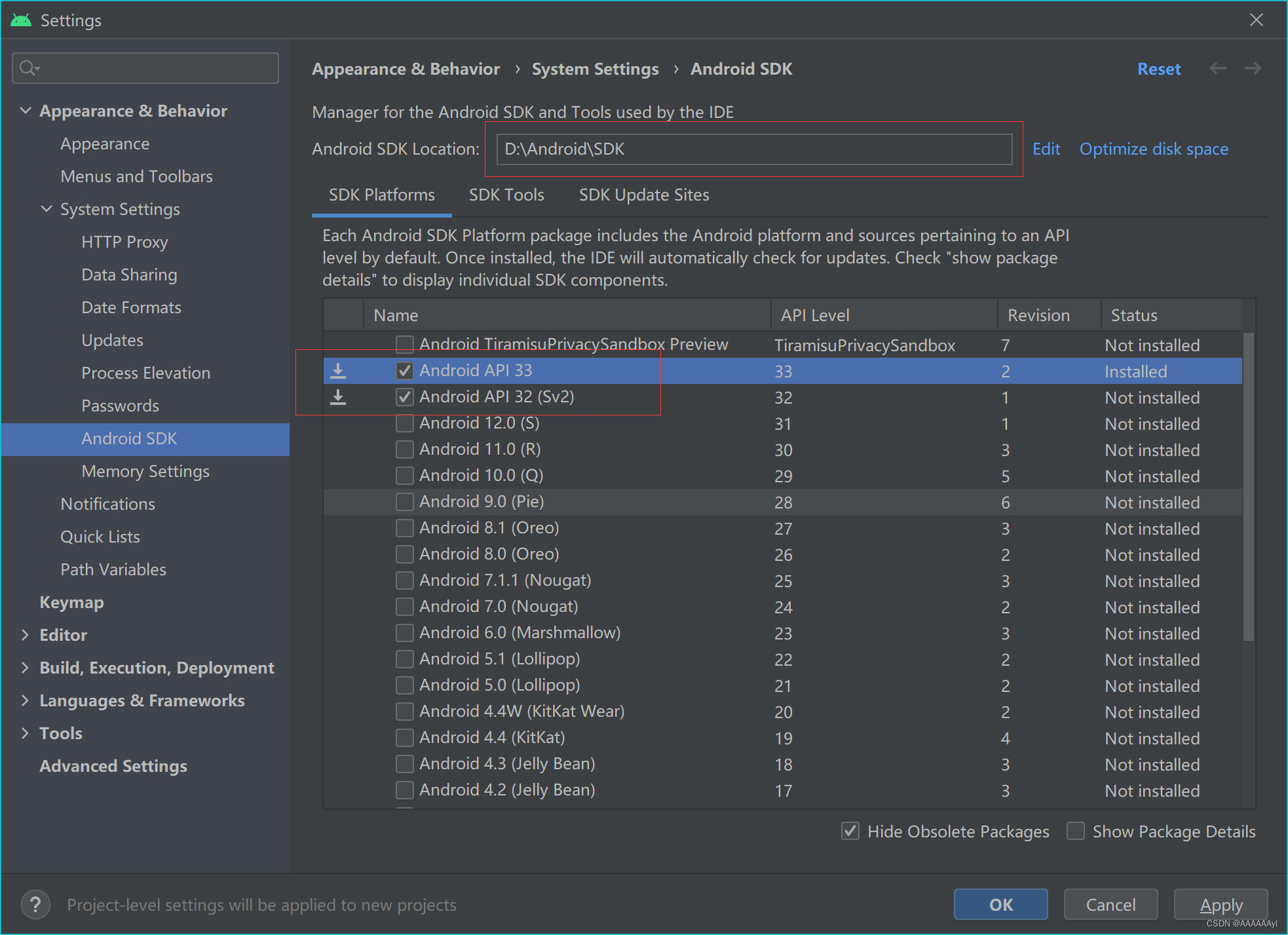Click the search magnifier icon in settings
Screen dimensions: 1288x935
tap(28, 68)
